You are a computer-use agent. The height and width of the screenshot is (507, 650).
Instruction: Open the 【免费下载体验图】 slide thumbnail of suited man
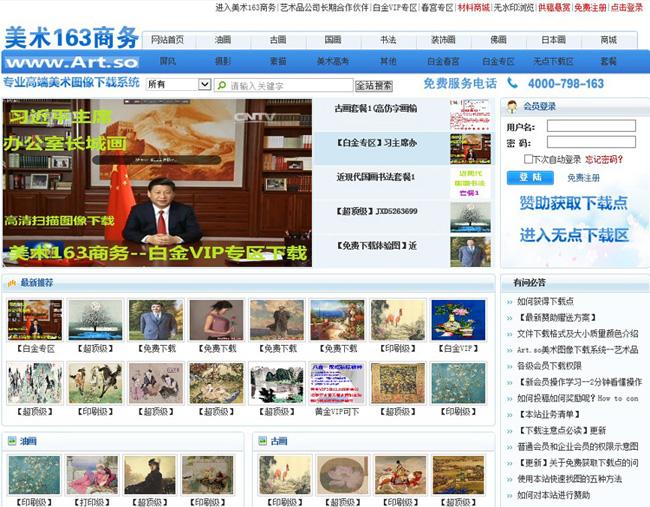[470, 252]
